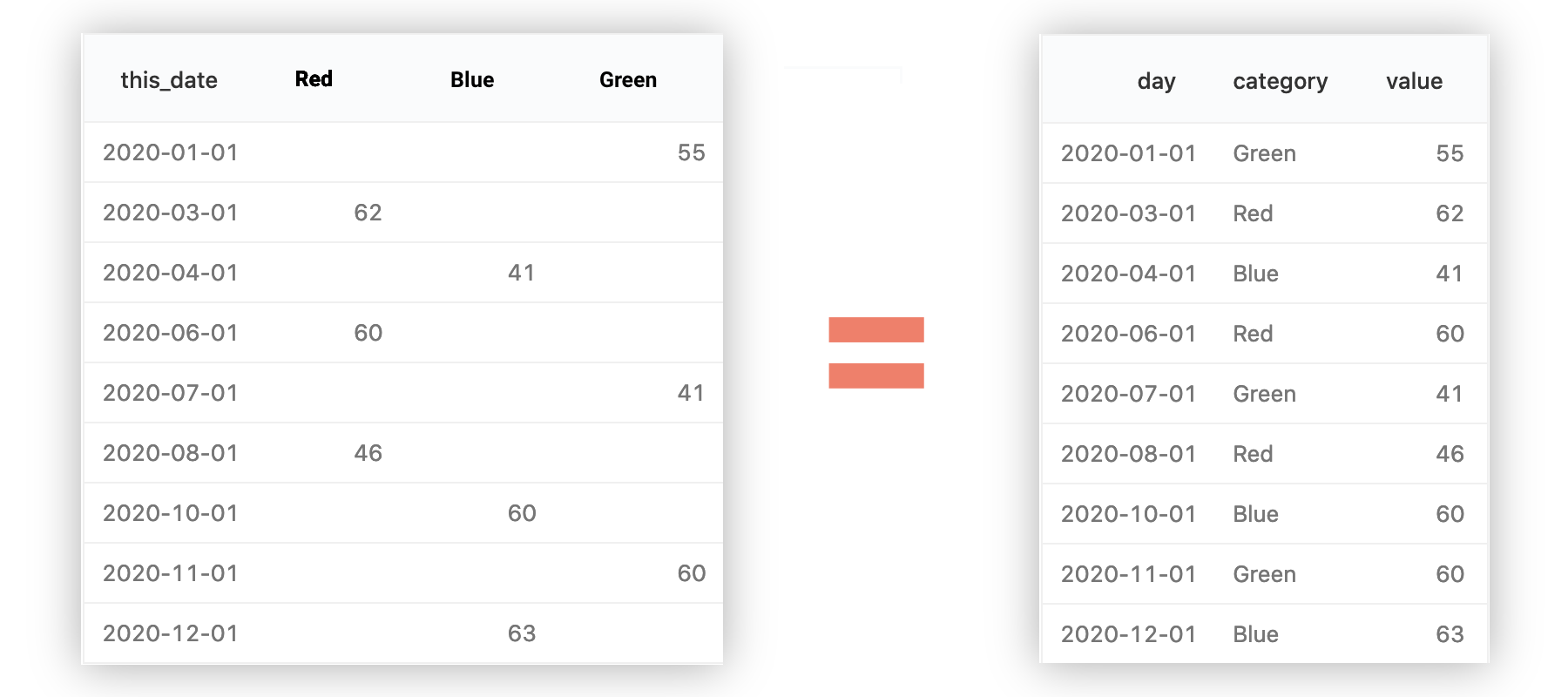Click the upper bar of the equals sign

tap(875, 329)
